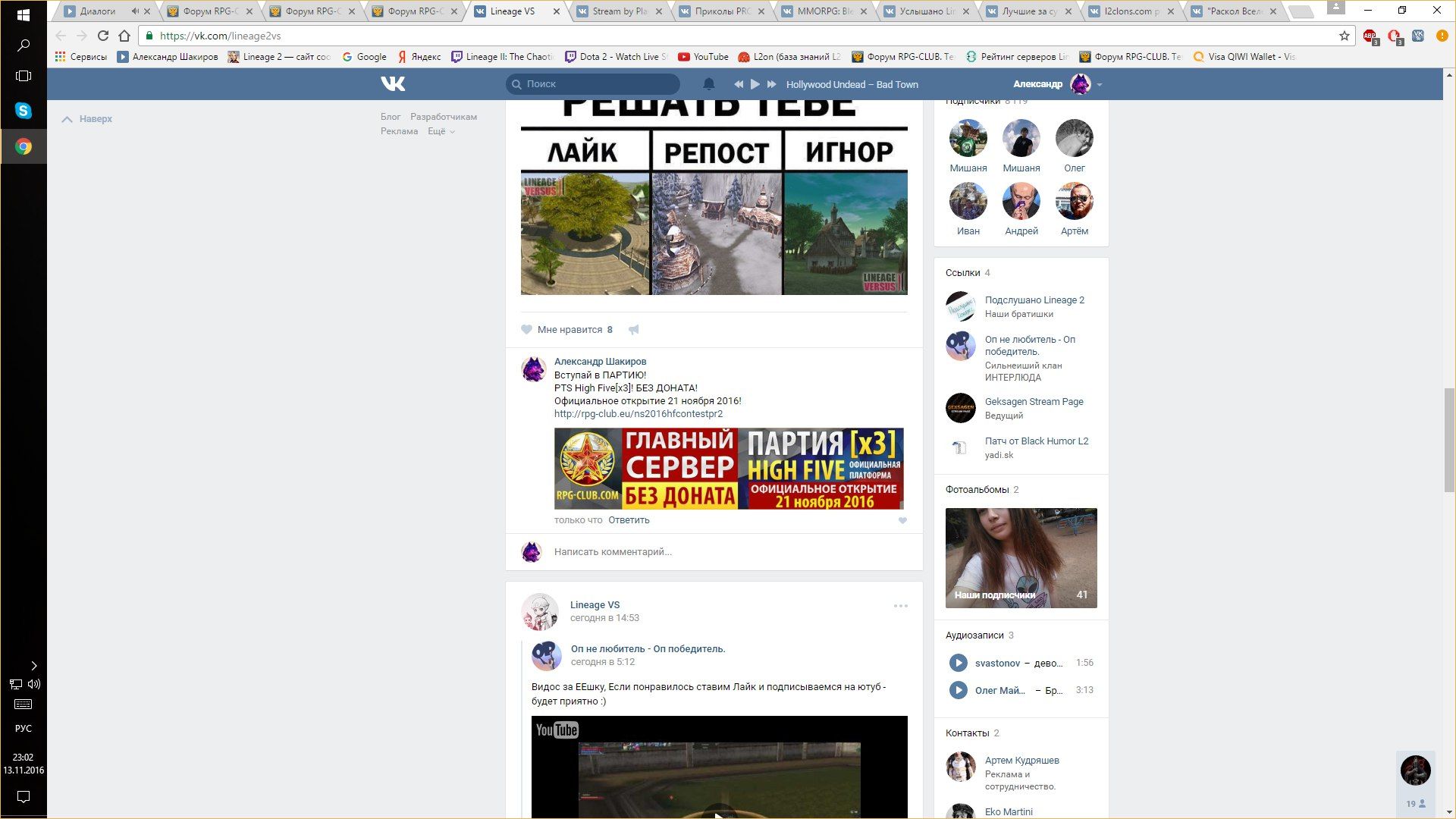This screenshot has width=1456, height=819.
Task: Like the post with Мне нравится heart
Action: [x=527, y=330]
